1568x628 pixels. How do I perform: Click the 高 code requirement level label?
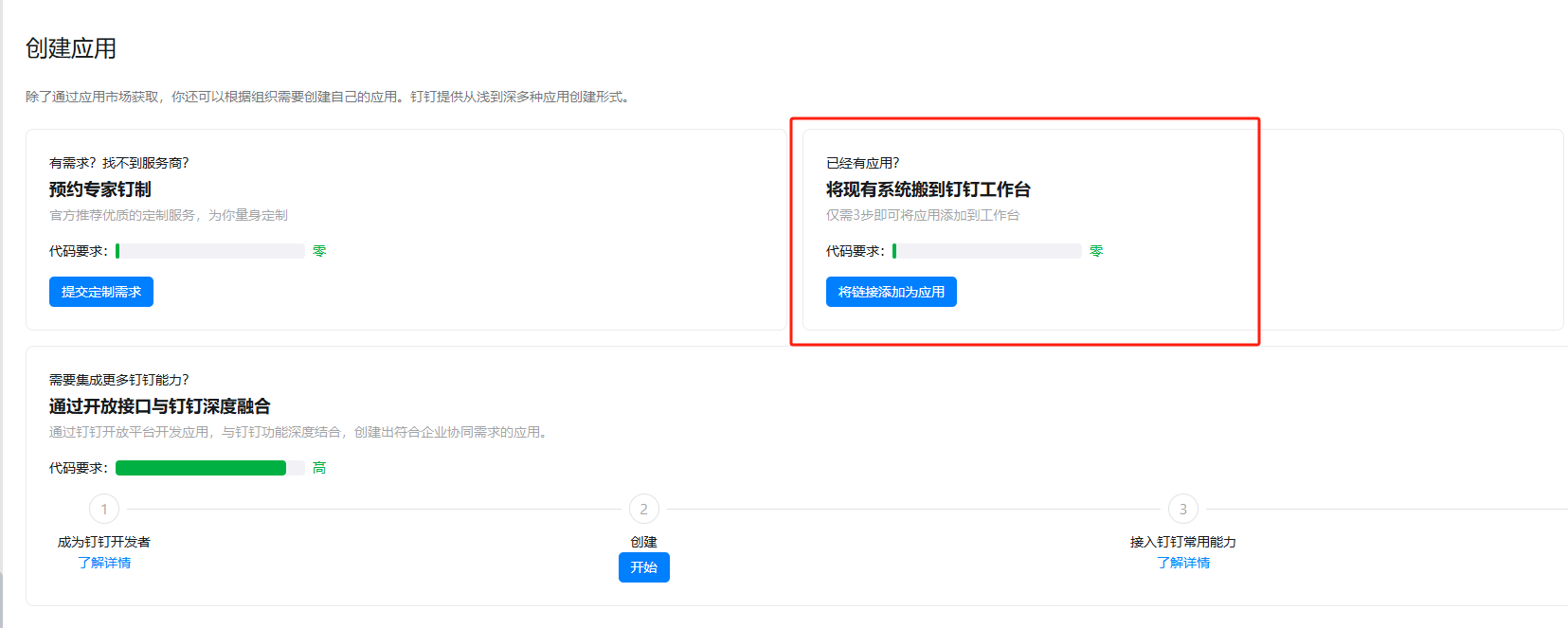[x=319, y=468]
